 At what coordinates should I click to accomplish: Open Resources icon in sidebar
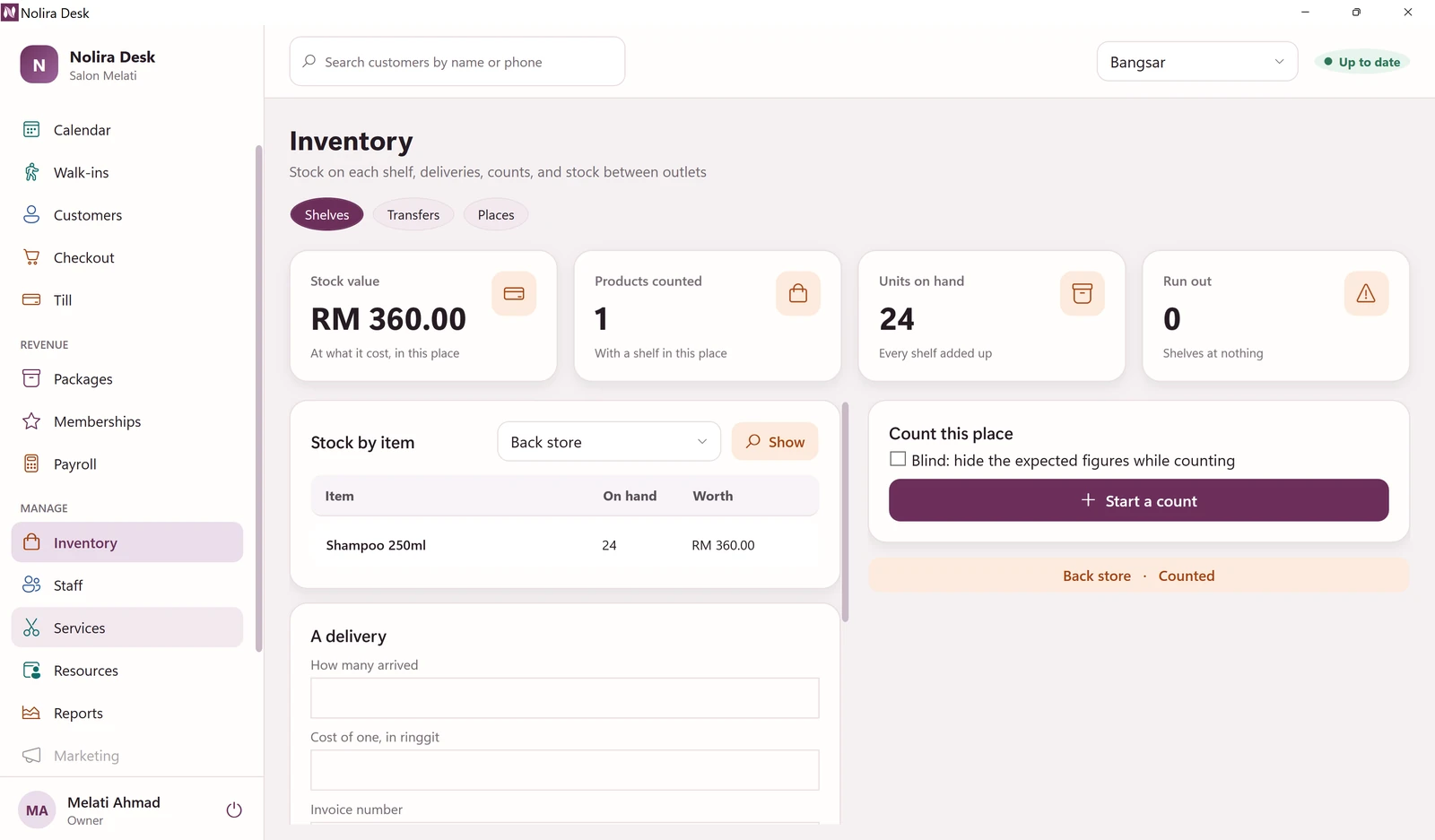pos(31,670)
